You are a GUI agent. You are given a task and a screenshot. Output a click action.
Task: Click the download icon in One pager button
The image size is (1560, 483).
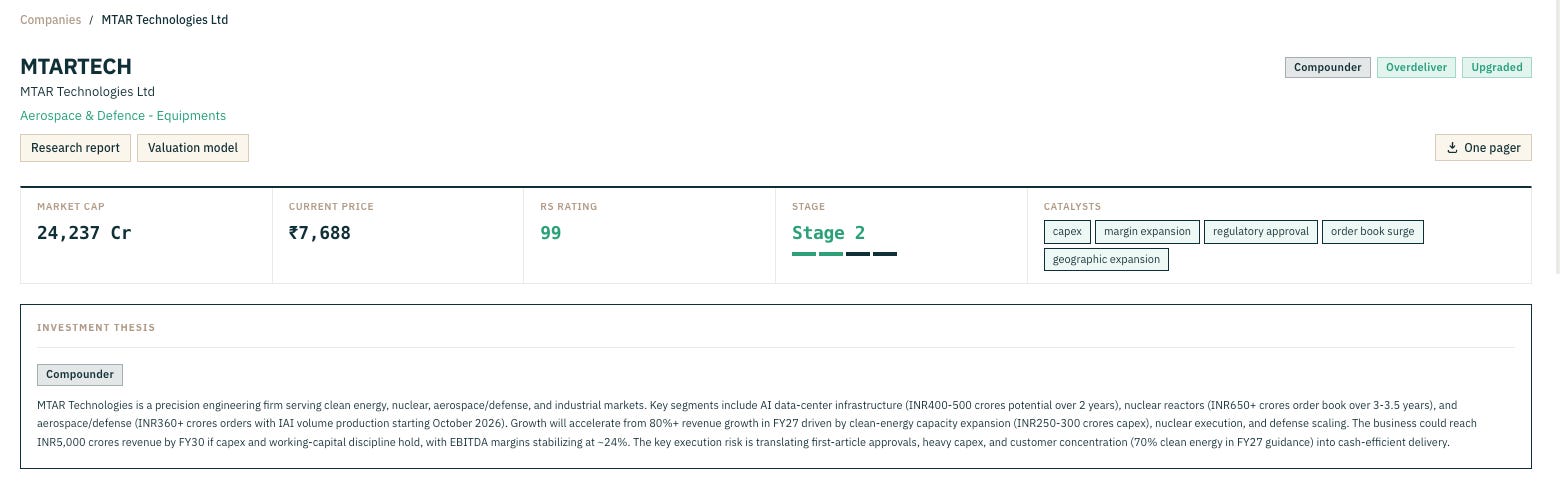[1452, 148]
